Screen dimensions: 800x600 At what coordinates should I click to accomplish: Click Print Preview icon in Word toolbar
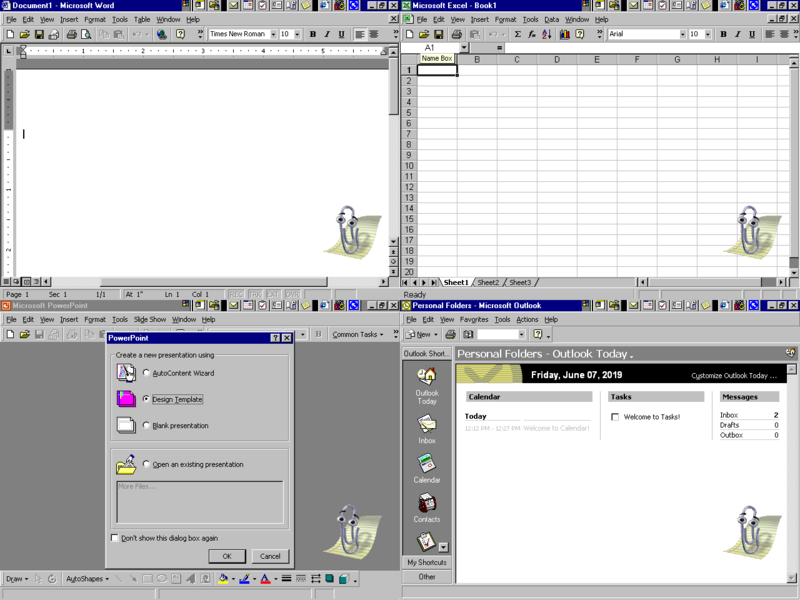point(86,35)
